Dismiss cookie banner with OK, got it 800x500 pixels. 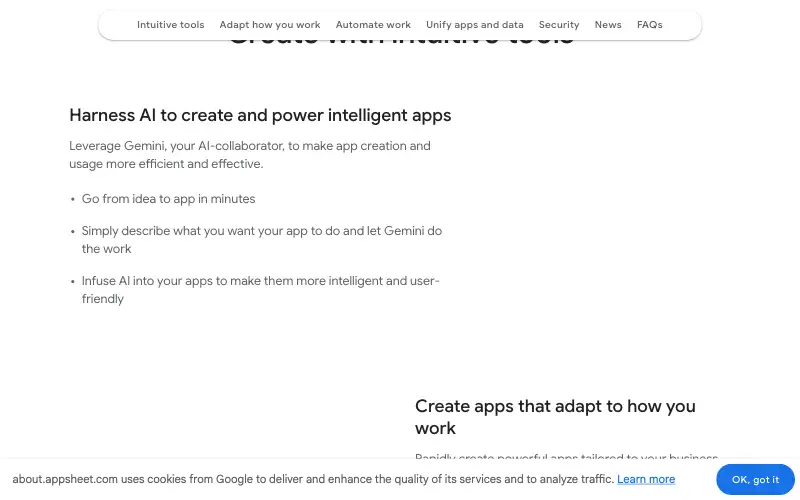click(755, 480)
